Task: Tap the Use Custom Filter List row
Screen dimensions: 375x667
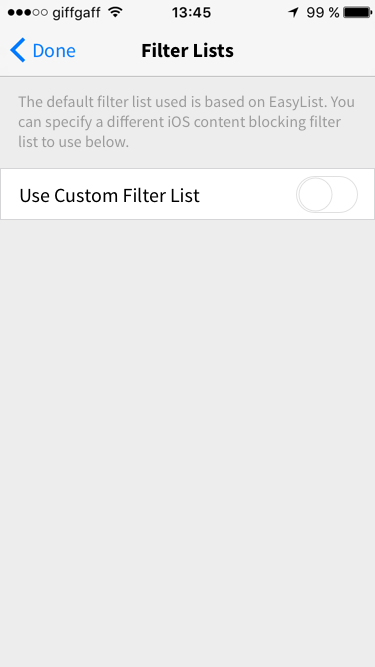Action: [188, 194]
